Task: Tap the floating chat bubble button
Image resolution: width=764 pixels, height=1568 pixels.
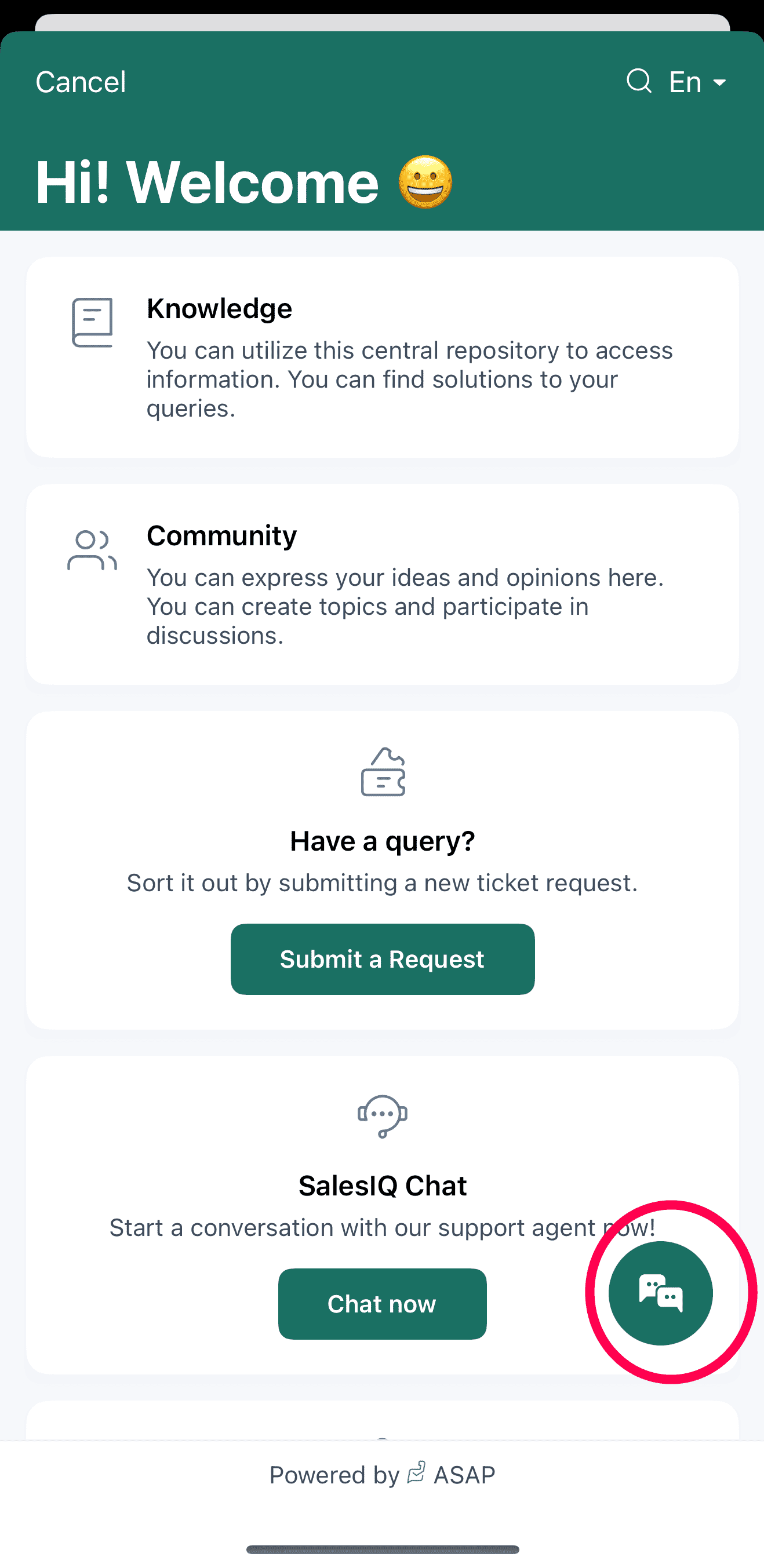Action: coord(660,1293)
